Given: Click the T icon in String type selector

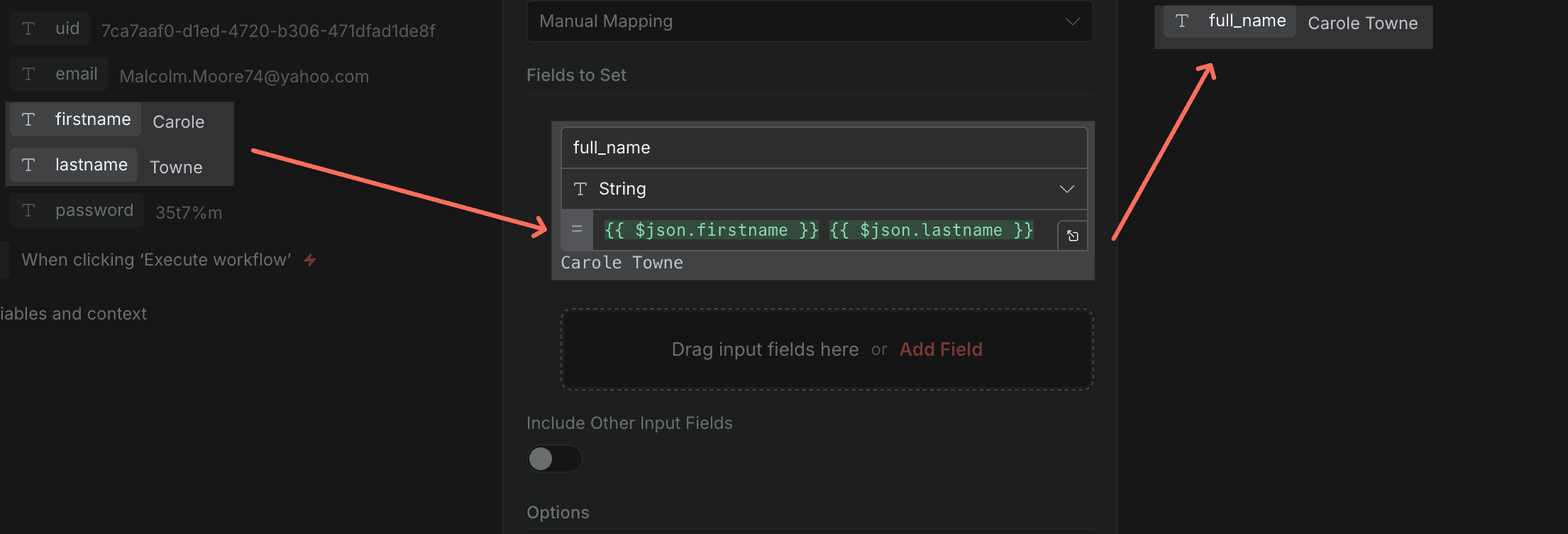Looking at the screenshot, I should 580,189.
